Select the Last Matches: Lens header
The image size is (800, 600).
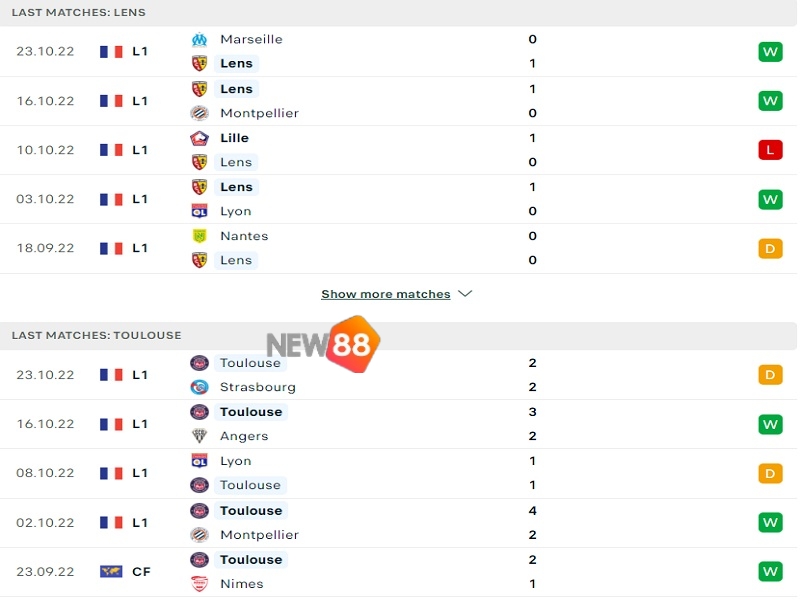(78, 12)
